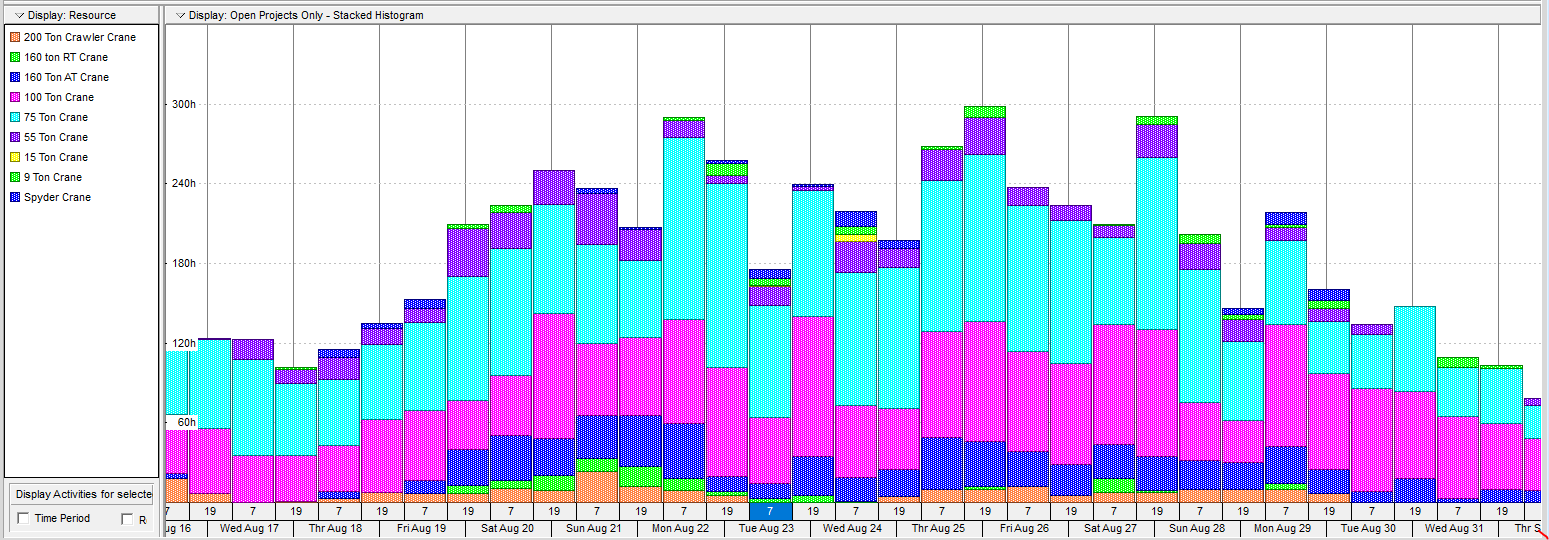Image resolution: width=1549 pixels, height=540 pixels.
Task: Select the 9 Ton Crane legend icon
Action: click(14, 177)
